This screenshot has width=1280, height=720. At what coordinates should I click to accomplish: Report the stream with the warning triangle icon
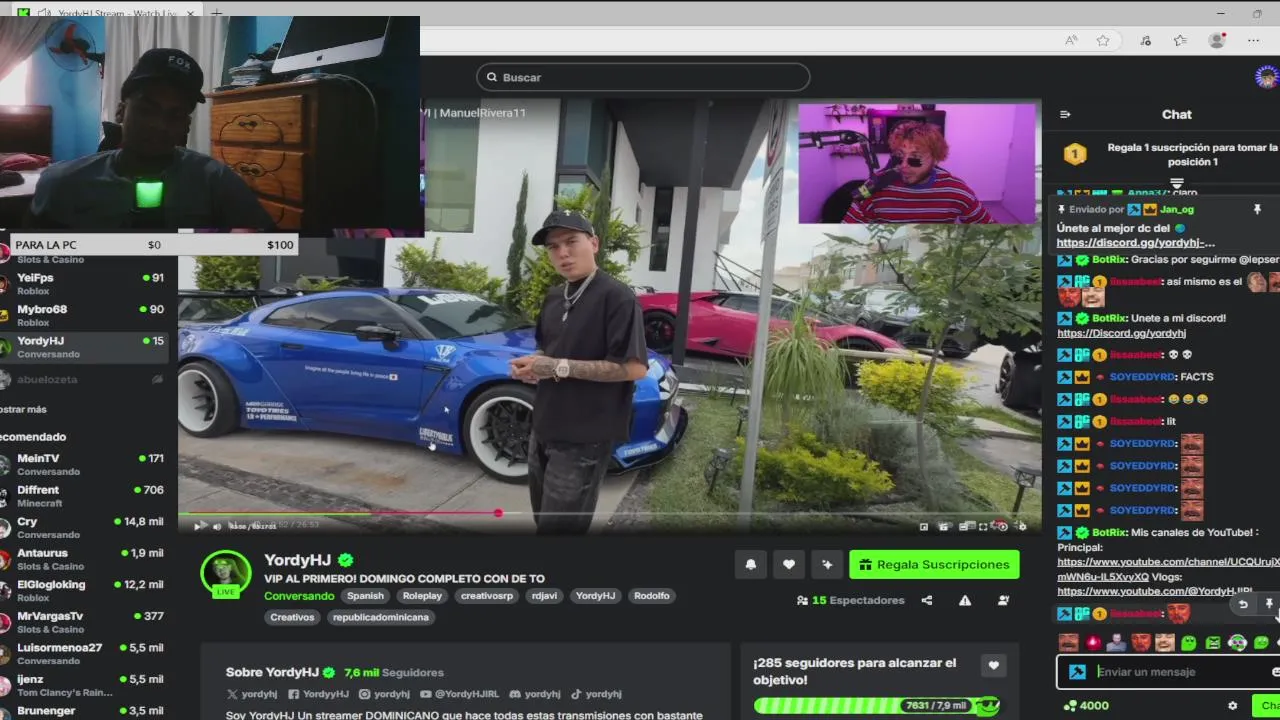(965, 601)
